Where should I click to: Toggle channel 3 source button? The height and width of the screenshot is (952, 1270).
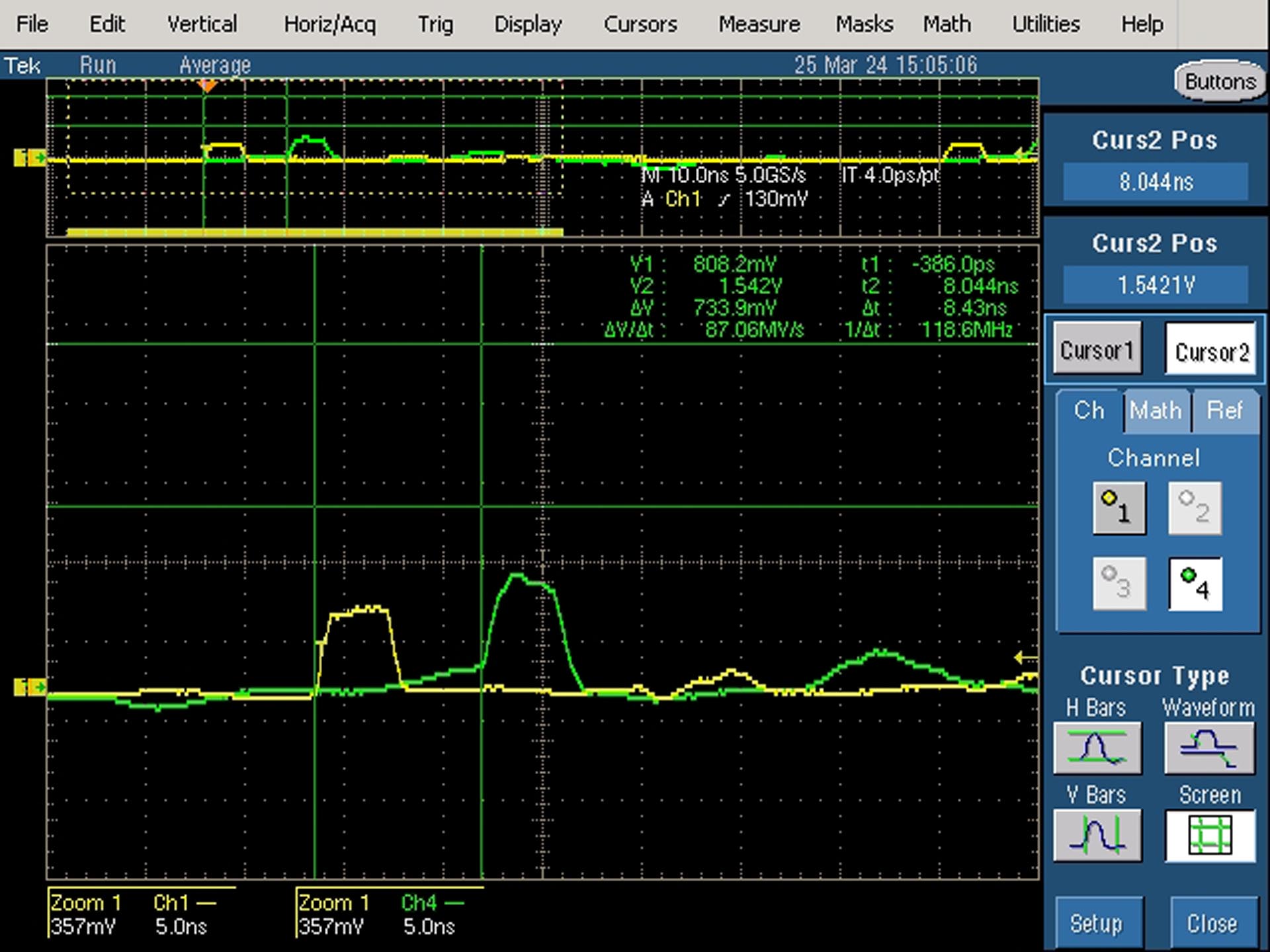1119,584
